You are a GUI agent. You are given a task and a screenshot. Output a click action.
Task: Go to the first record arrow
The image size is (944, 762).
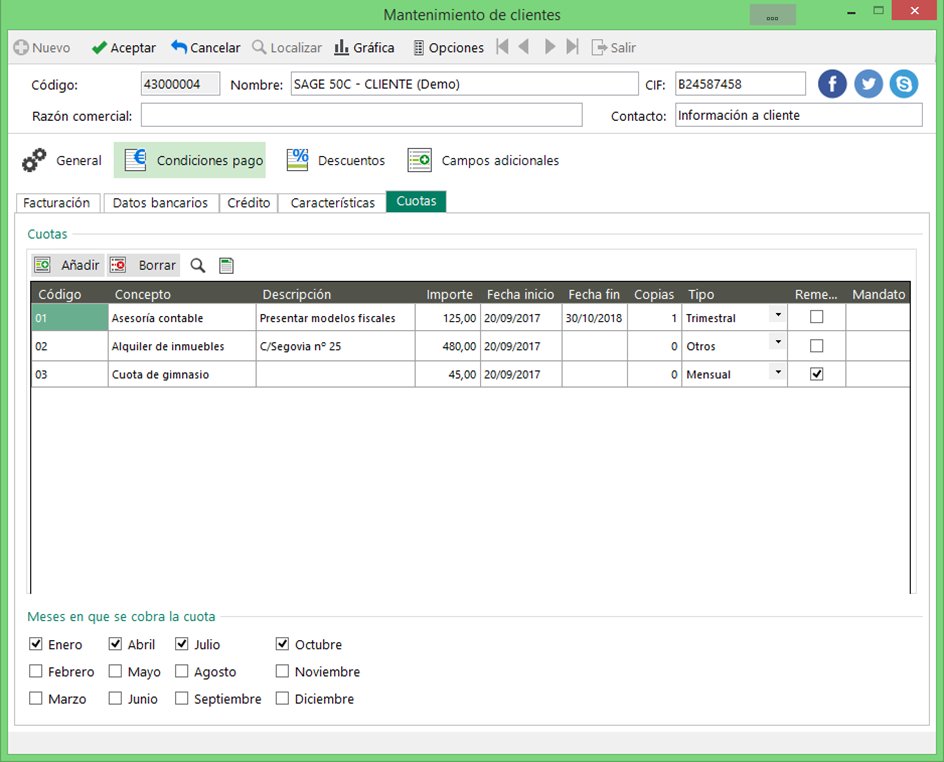pos(503,46)
